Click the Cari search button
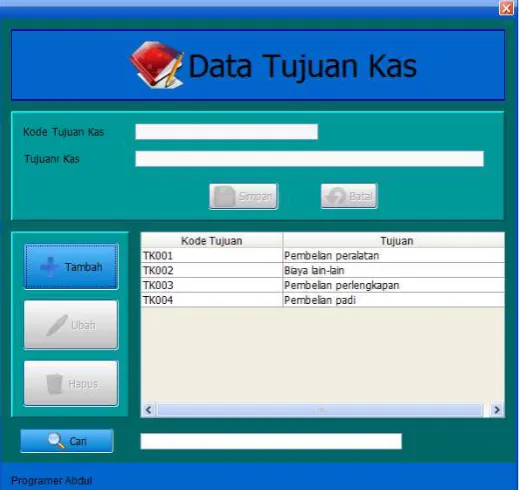This screenshot has width=519, height=490. tap(67, 441)
